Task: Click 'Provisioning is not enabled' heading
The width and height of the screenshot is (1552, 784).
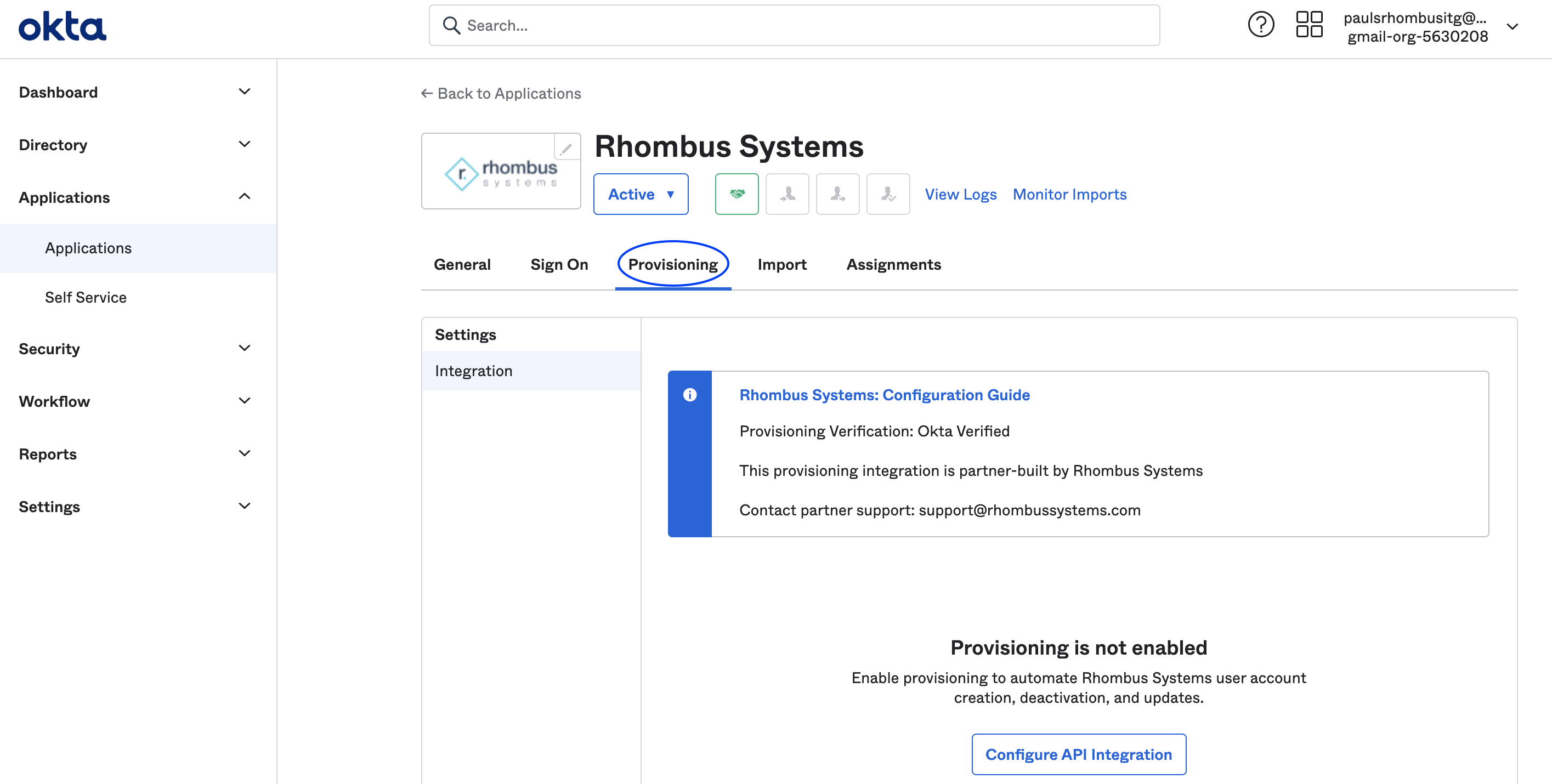Action: click(1078, 647)
